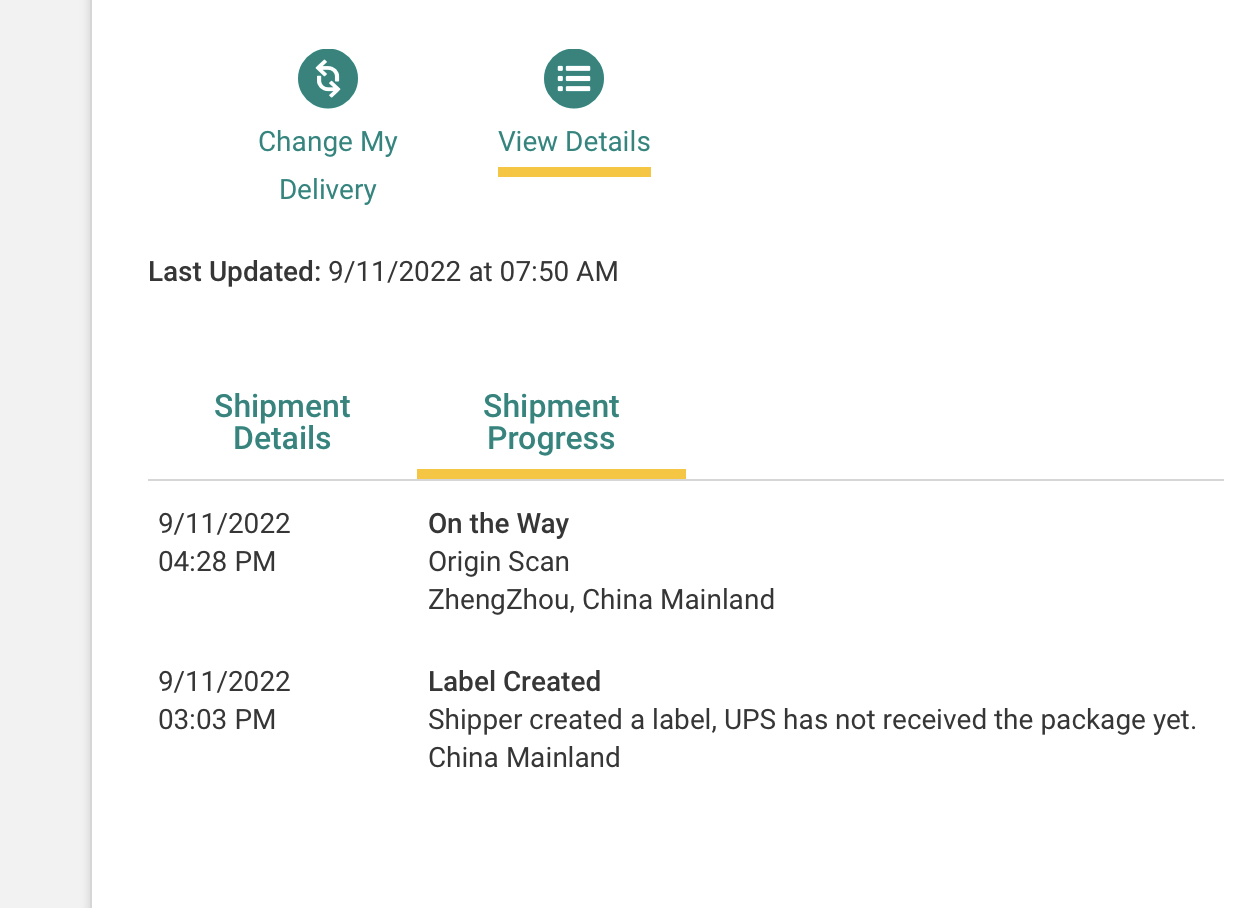Click the Change My Delivery arrows icon
1234x908 pixels.
coord(328,79)
